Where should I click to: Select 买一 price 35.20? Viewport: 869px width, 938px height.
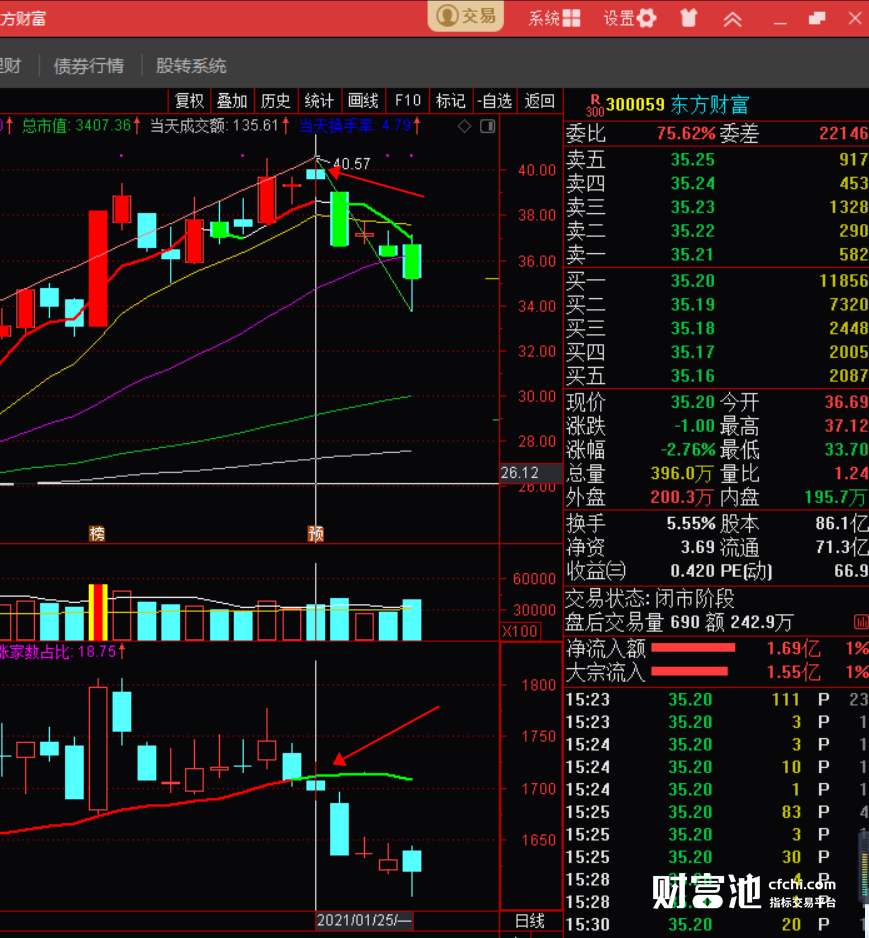[693, 281]
